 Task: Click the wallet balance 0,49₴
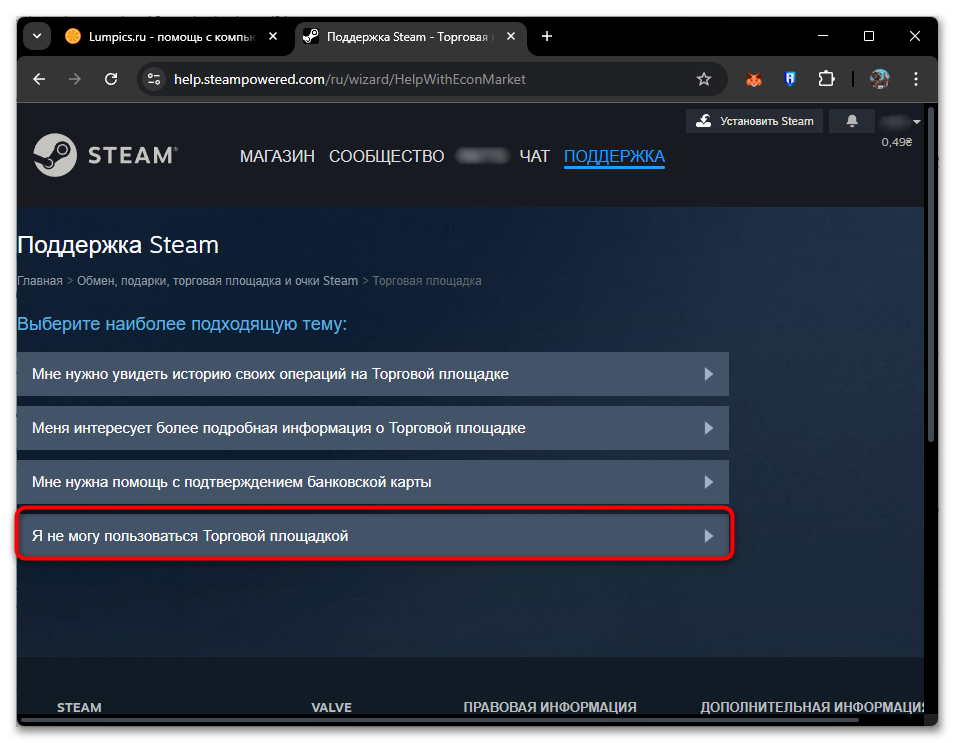(897, 143)
